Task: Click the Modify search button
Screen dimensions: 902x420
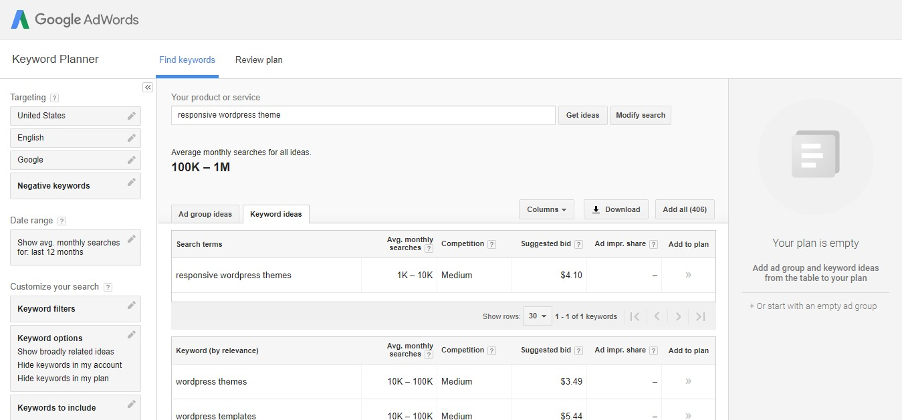Action: click(x=640, y=115)
